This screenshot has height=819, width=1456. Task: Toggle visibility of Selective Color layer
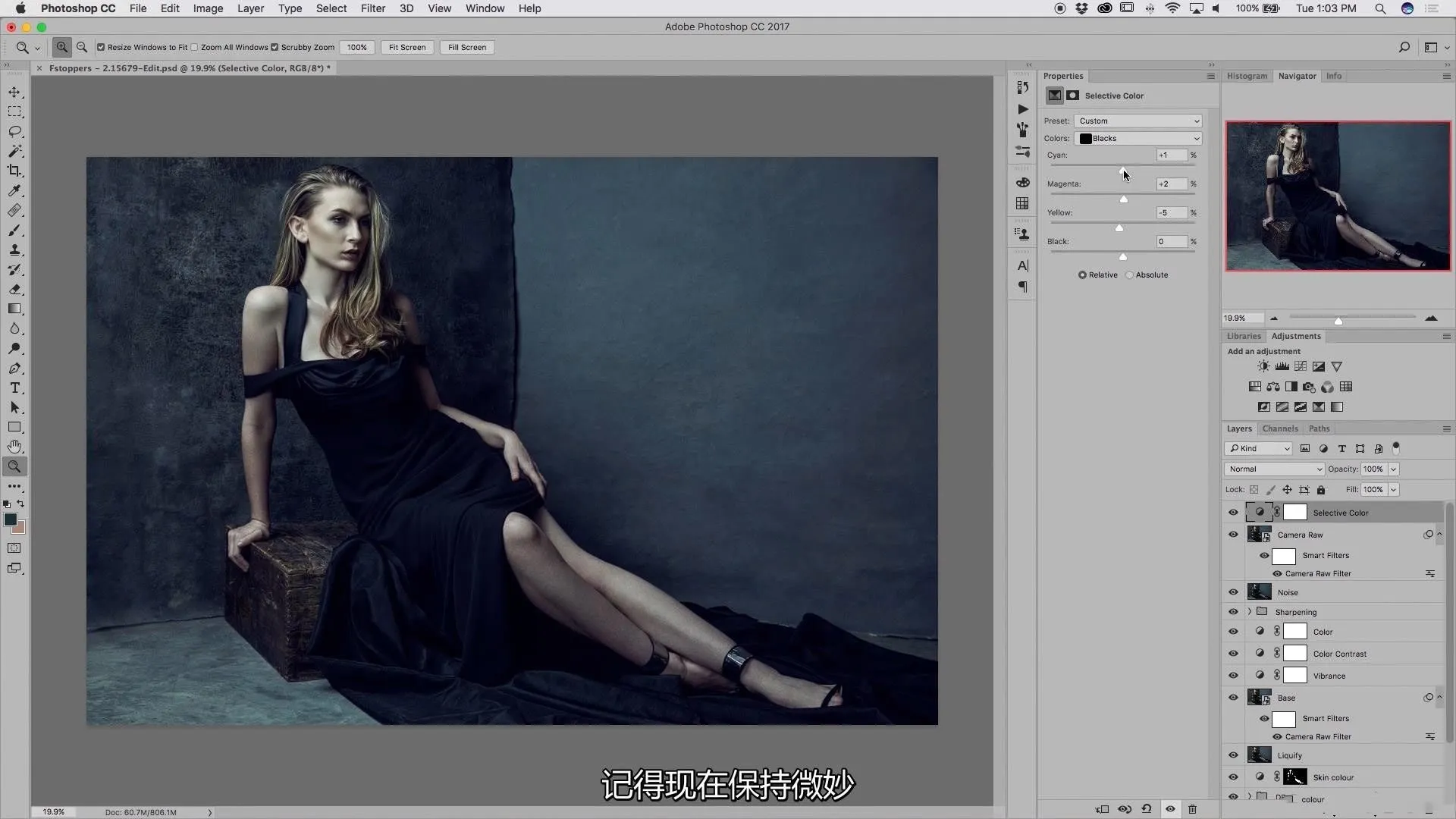[1233, 512]
